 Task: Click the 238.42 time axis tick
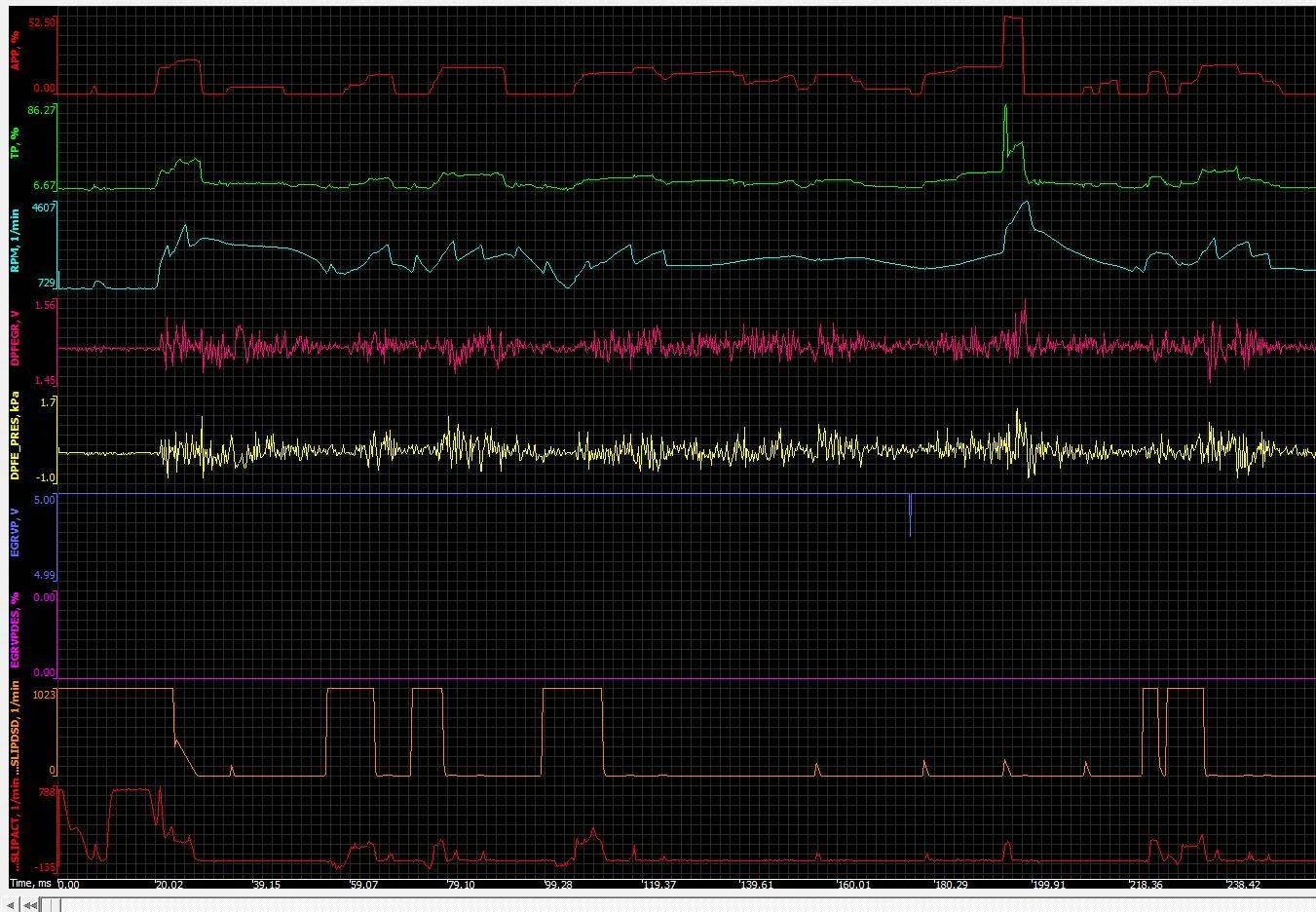tap(1244, 885)
